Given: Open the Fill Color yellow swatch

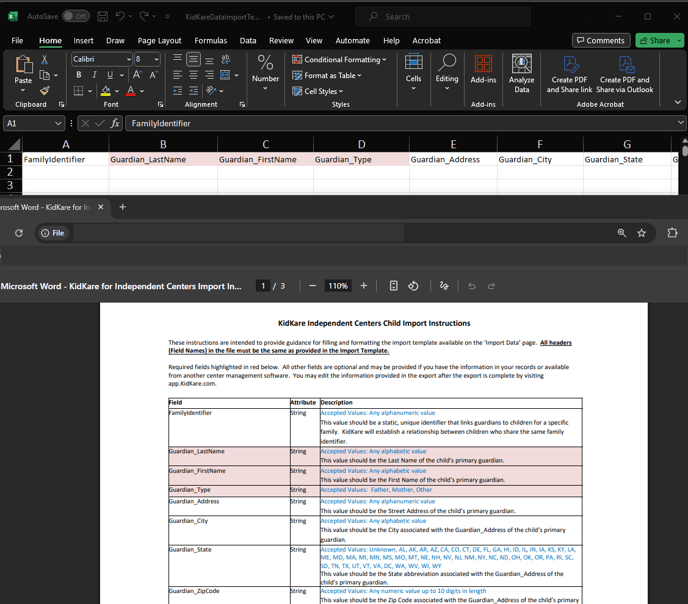Looking at the screenshot, I should [x=106, y=91].
